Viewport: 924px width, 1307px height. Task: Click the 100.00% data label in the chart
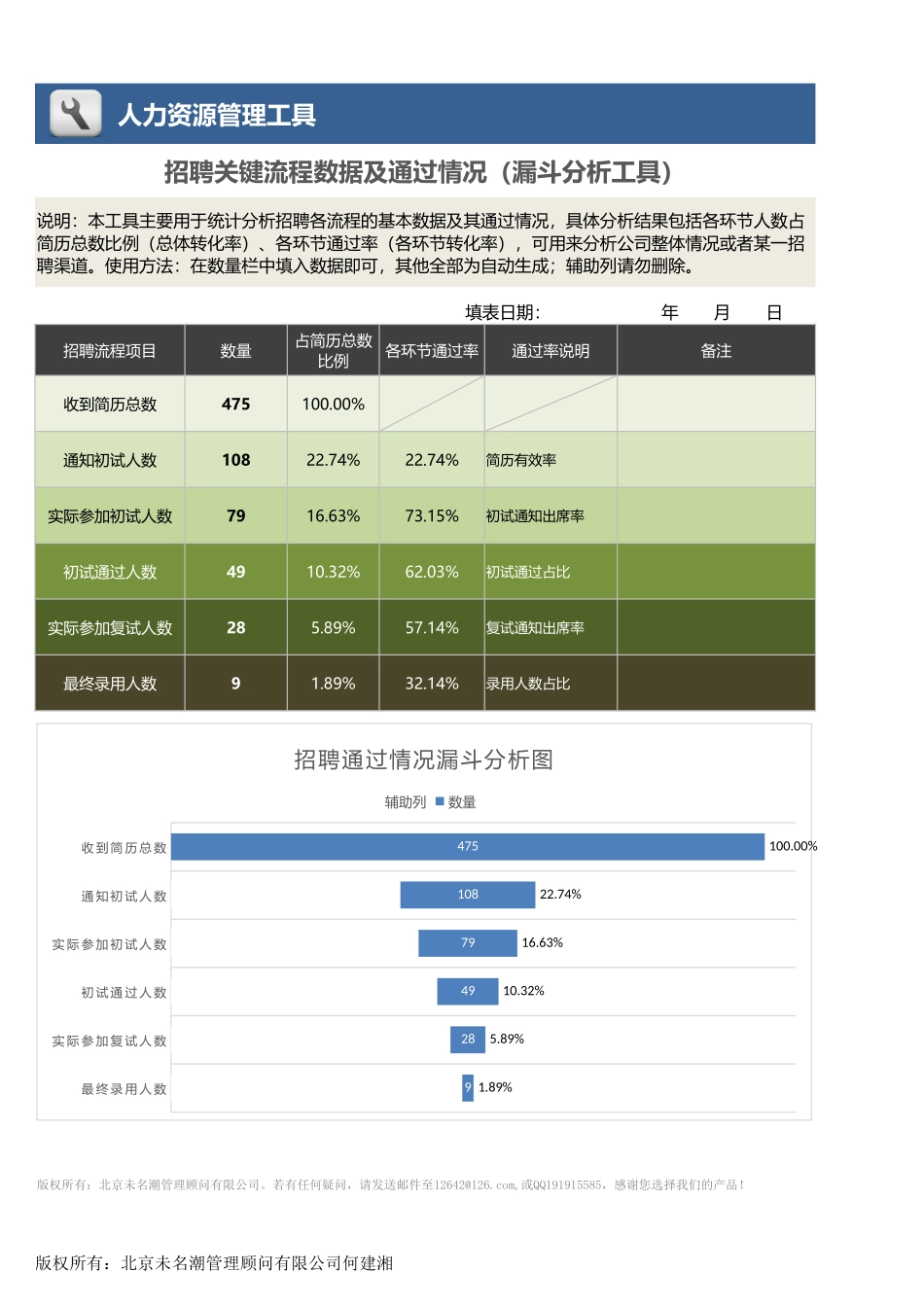pos(793,846)
